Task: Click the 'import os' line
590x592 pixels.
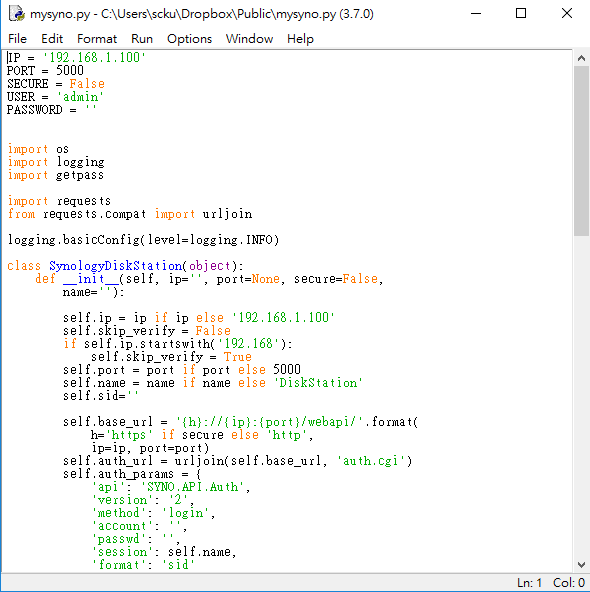Action: (x=38, y=149)
